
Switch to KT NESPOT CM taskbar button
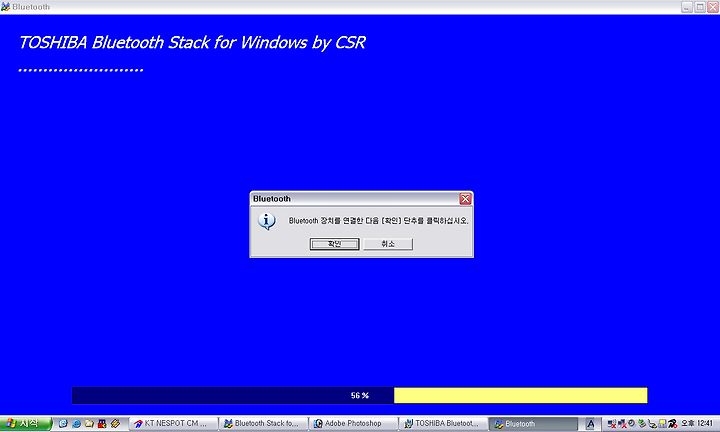173,423
